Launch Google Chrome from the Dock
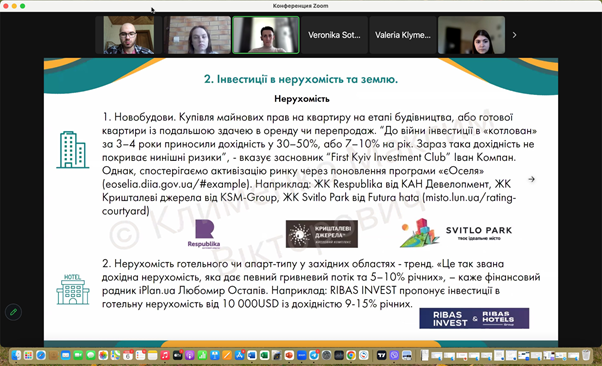602x366 pixels. point(351,355)
